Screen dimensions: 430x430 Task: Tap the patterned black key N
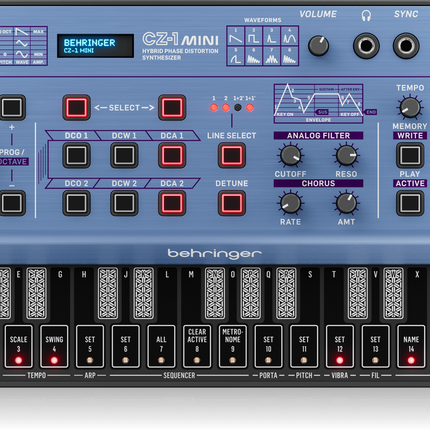pyautogui.click(x=215, y=292)
